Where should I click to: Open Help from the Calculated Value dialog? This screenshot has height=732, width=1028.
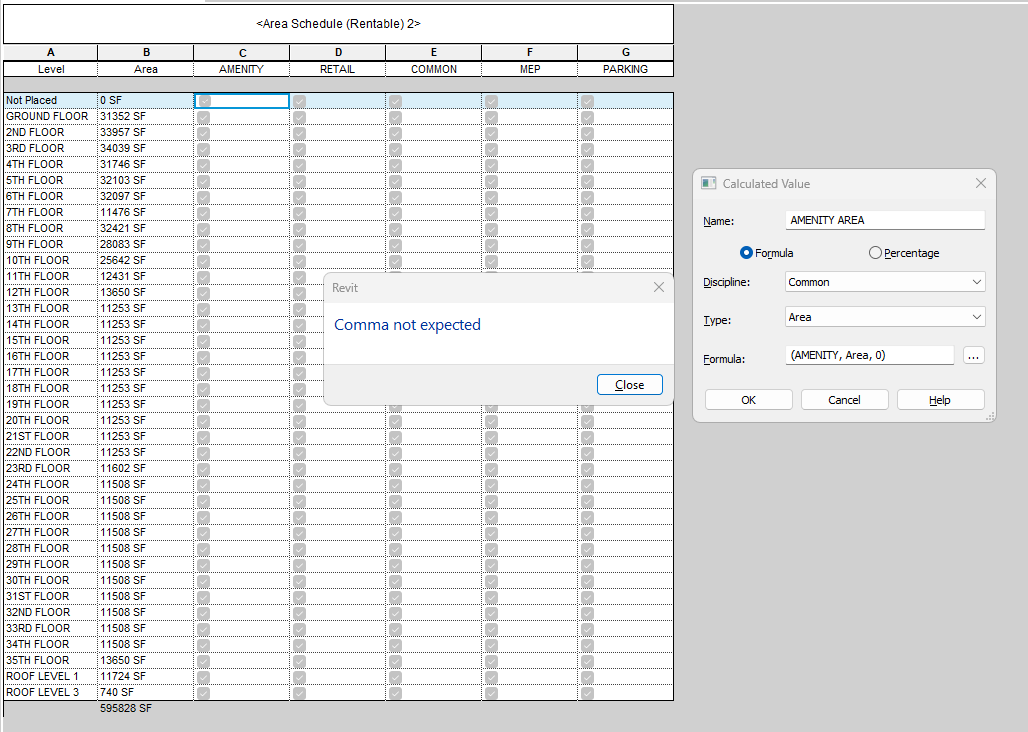939,399
